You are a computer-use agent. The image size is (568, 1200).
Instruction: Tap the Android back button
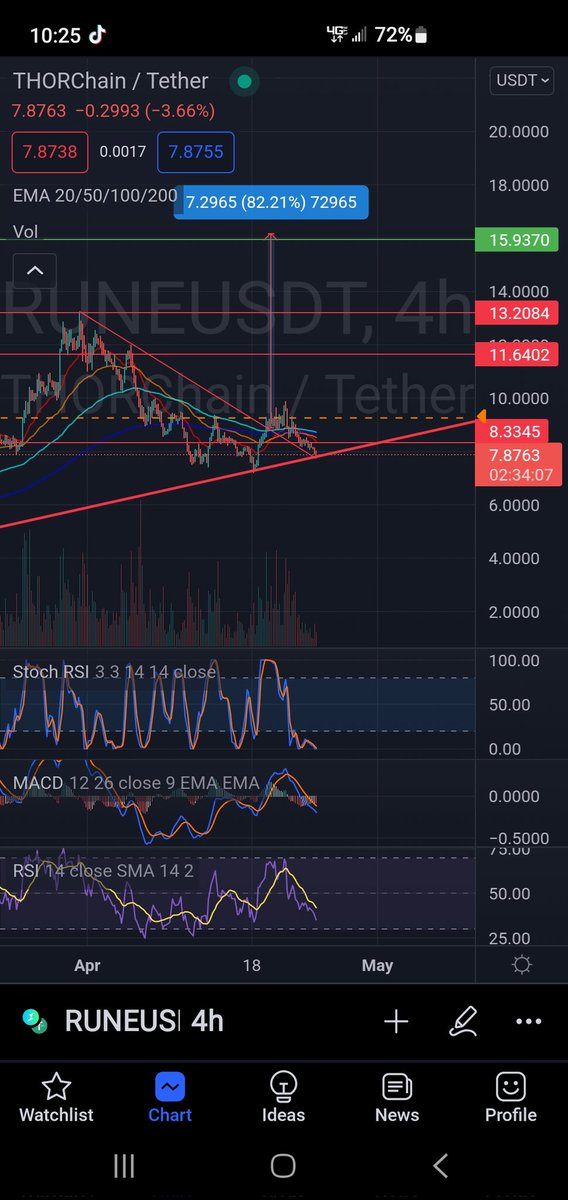pos(441,1165)
